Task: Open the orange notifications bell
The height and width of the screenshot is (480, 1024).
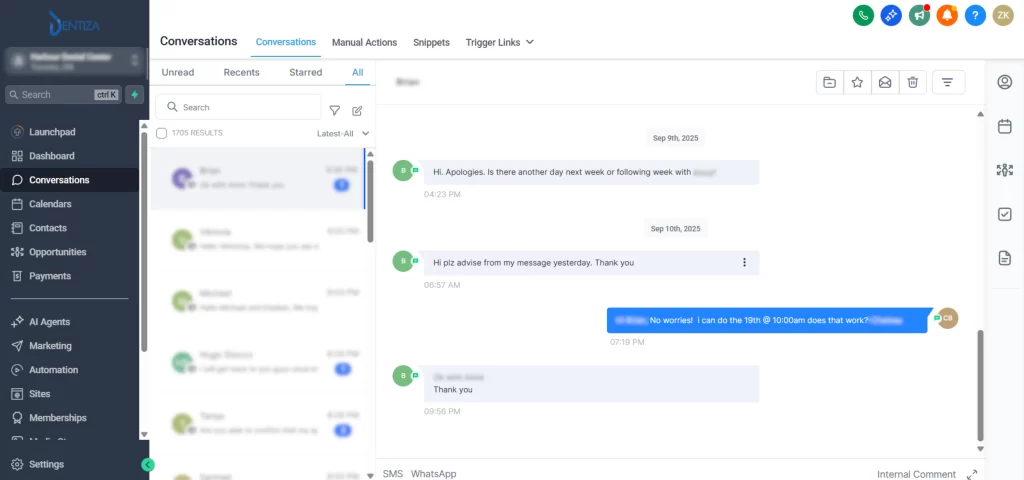Action: (947, 15)
